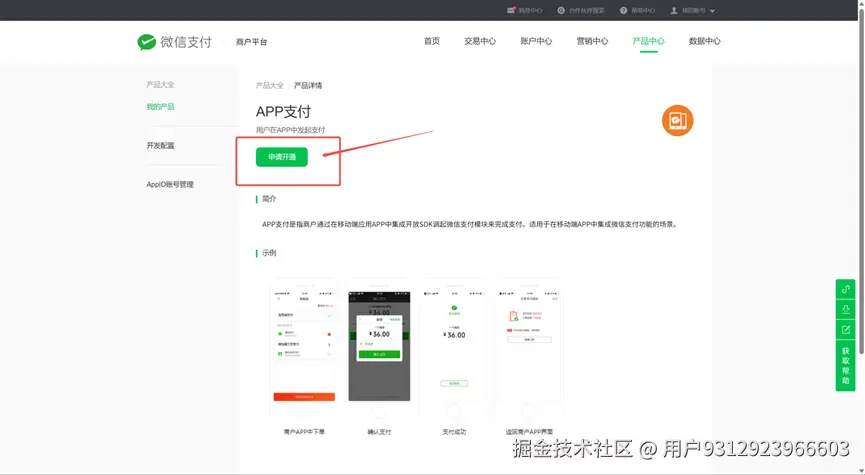
Task: Open AppID账号管理 in the sidebar
Action: point(170,184)
